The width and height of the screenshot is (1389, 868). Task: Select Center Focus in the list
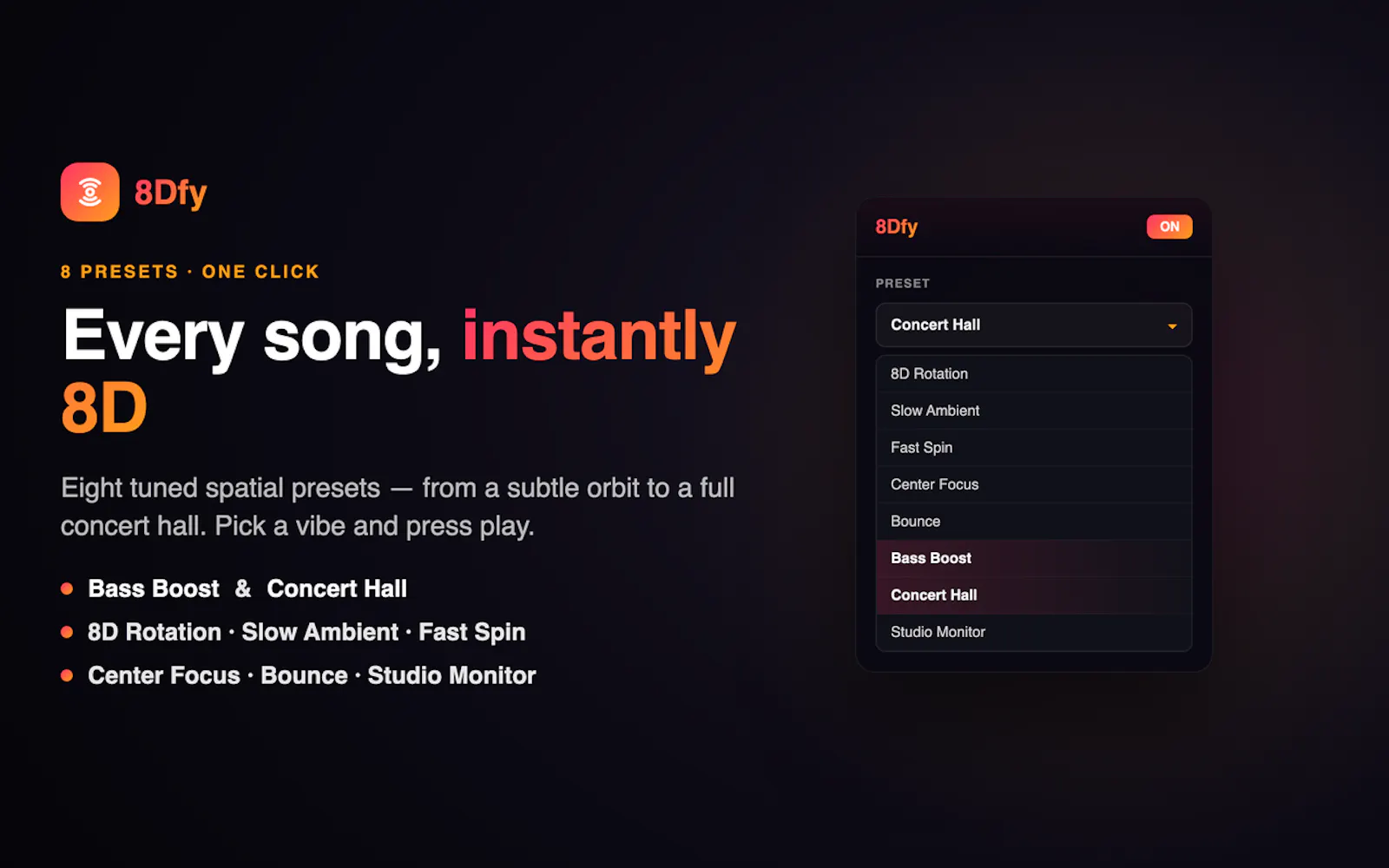(1033, 484)
